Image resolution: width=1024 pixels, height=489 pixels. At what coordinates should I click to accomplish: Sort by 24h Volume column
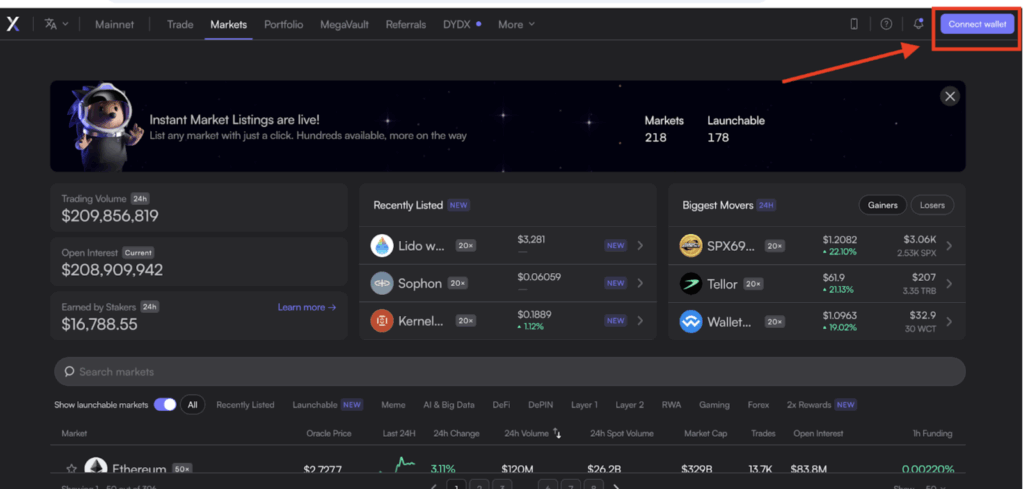click(x=533, y=434)
